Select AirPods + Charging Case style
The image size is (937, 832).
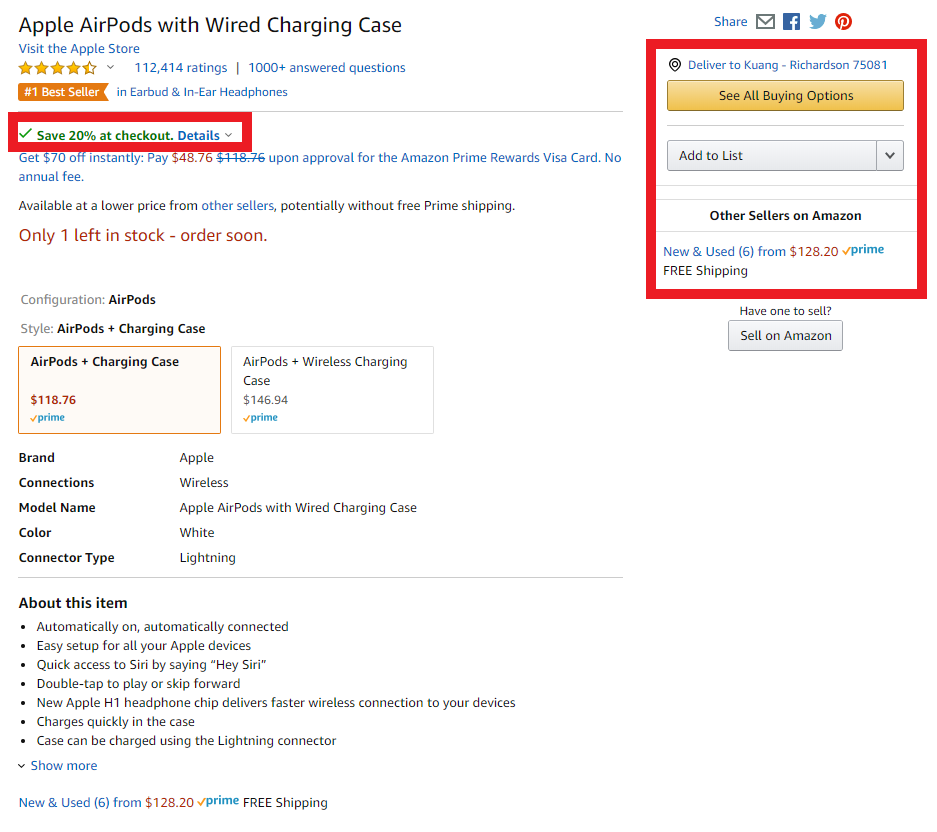tap(120, 390)
